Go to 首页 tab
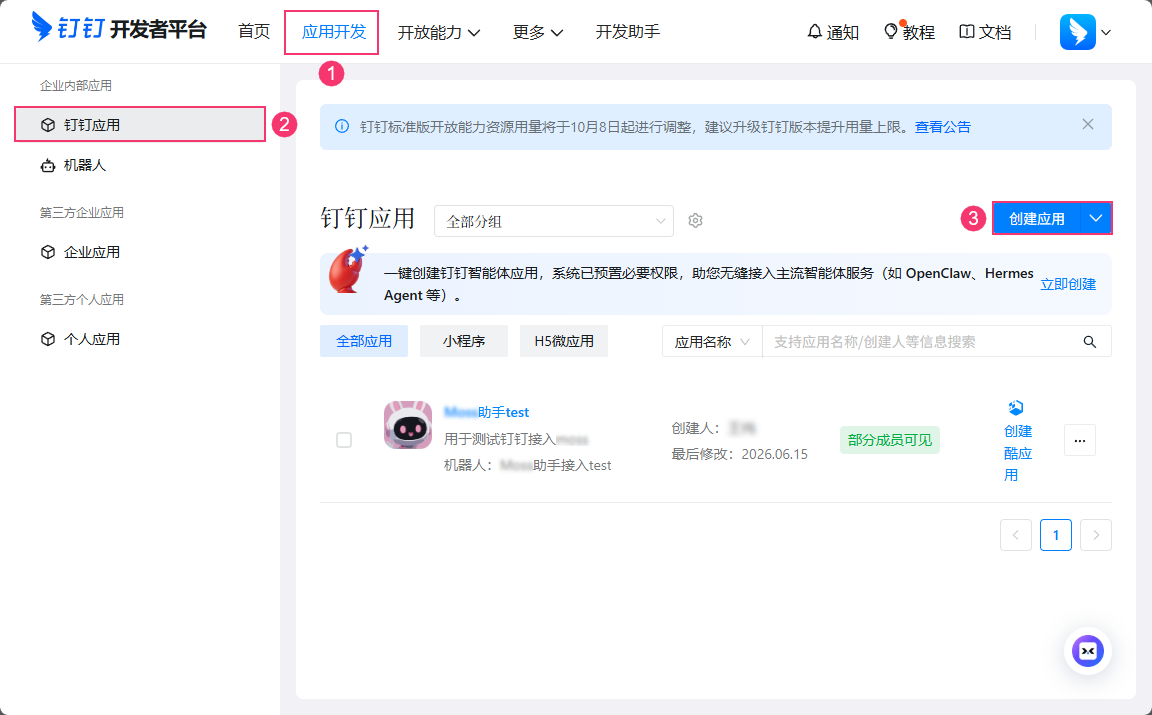 [254, 32]
